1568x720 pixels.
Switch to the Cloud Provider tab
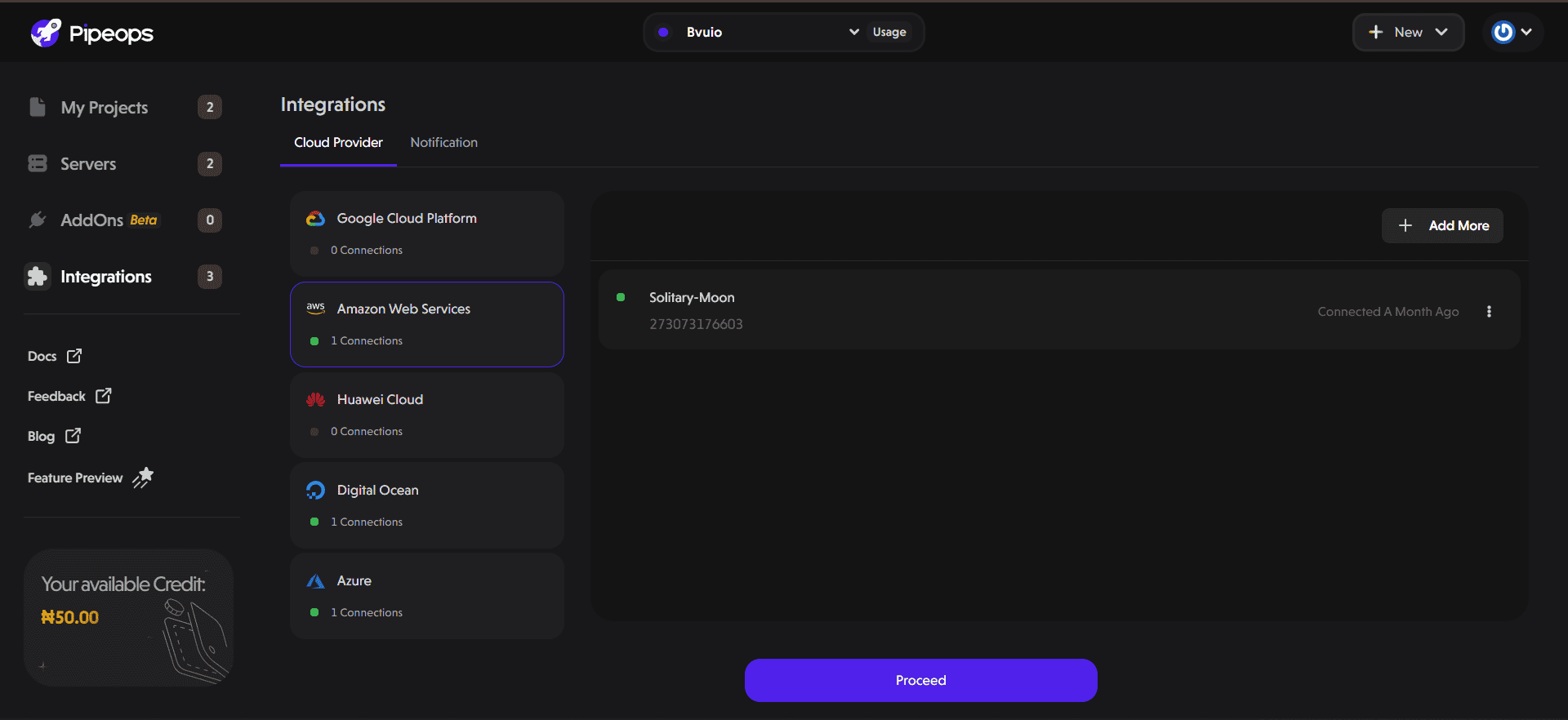coord(338,143)
